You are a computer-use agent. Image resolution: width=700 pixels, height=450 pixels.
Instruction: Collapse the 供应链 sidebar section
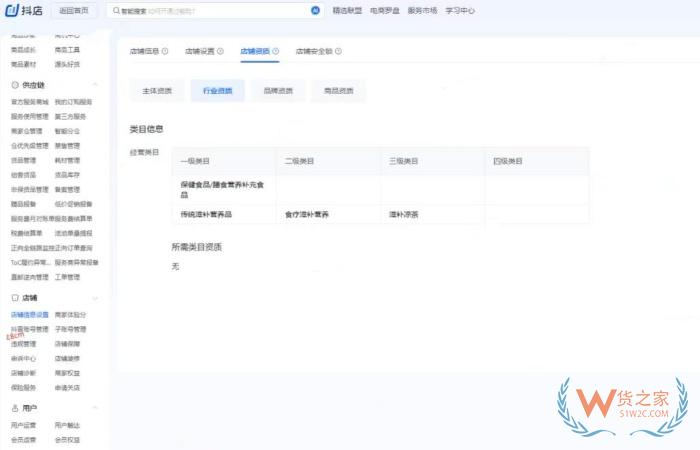click(95, 85)
